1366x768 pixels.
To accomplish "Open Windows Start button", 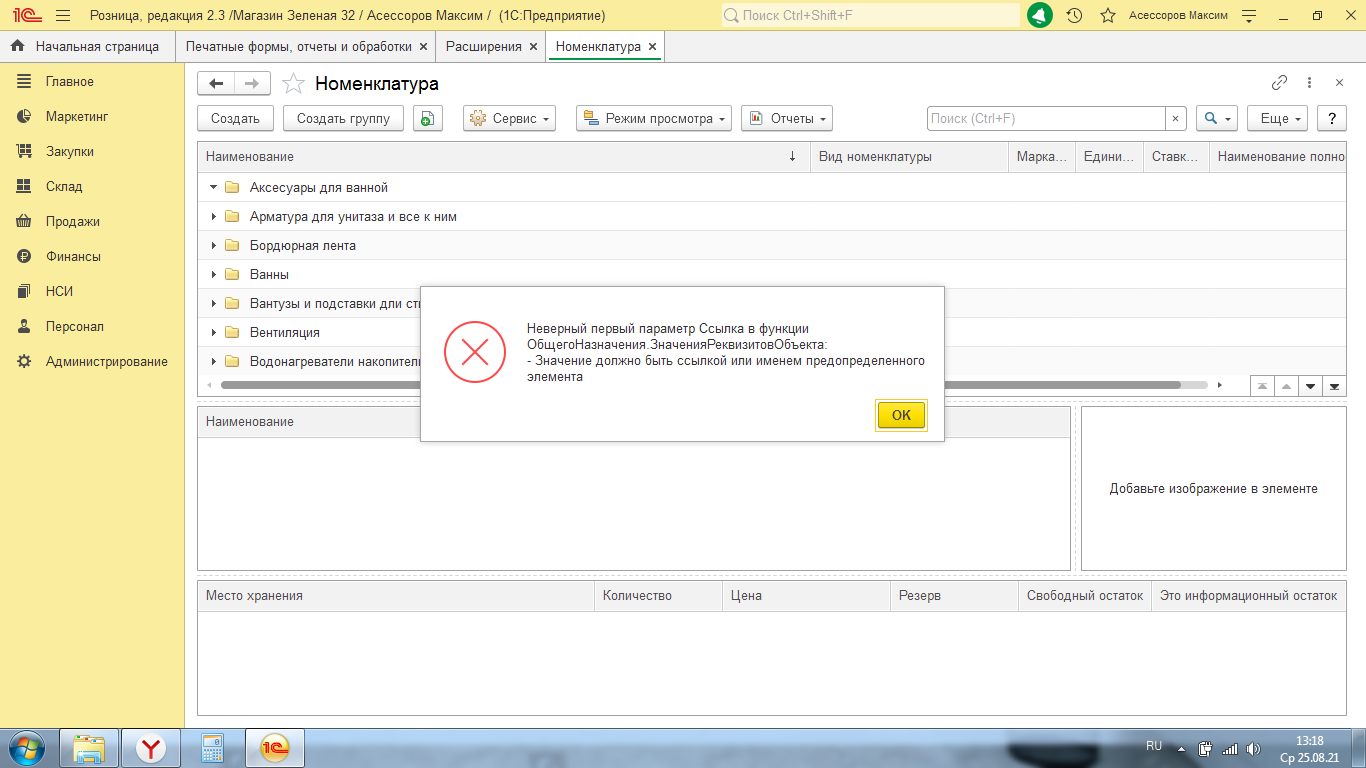I will pos(27,748).
